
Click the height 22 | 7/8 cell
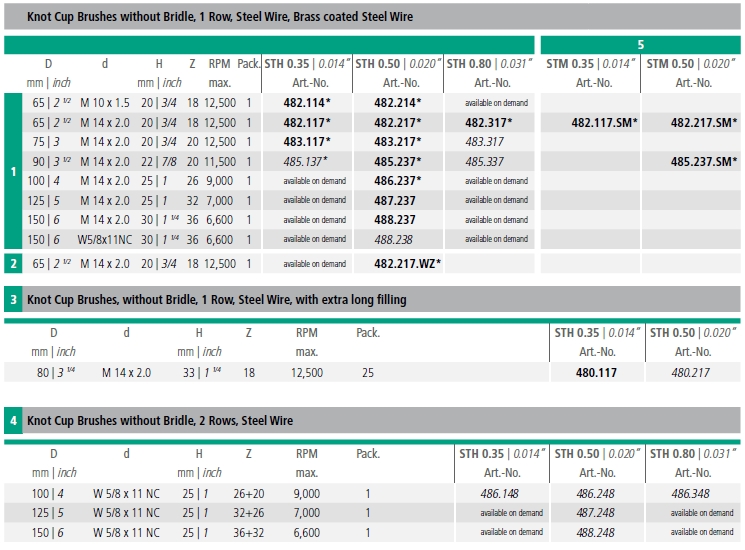click(159, 161)
